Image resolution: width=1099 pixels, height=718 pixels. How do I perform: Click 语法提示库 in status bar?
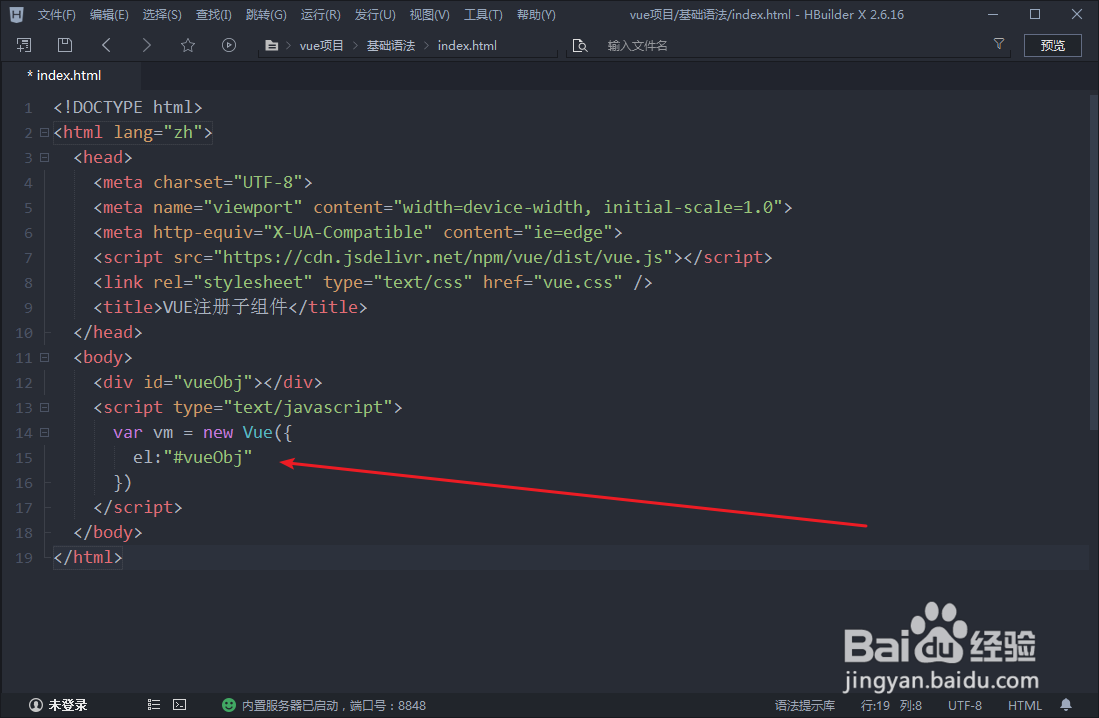pyautogui.click(x=805, y=705)
